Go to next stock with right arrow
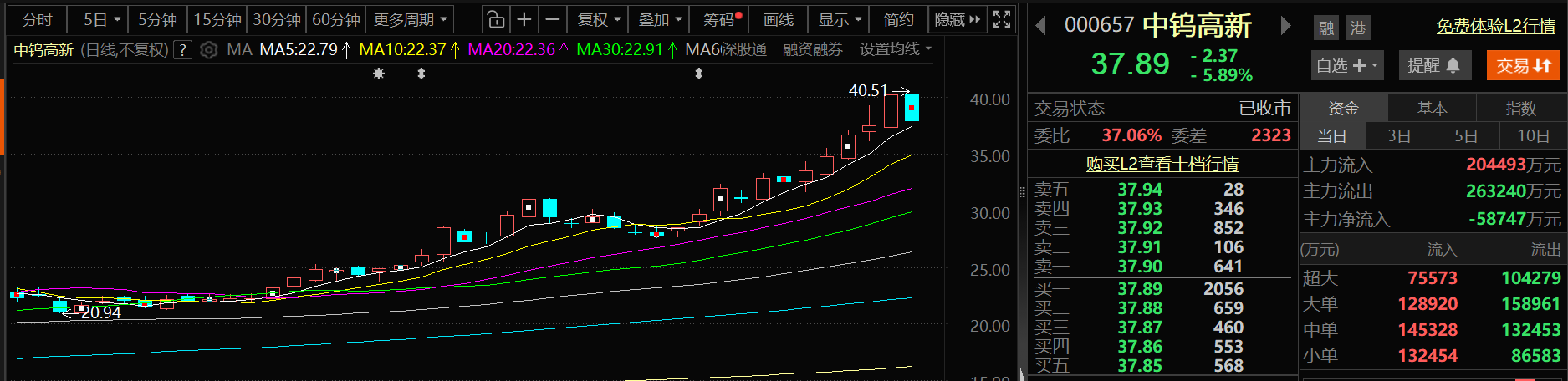Screen dimensions: 1568x381 point(1285,26)
